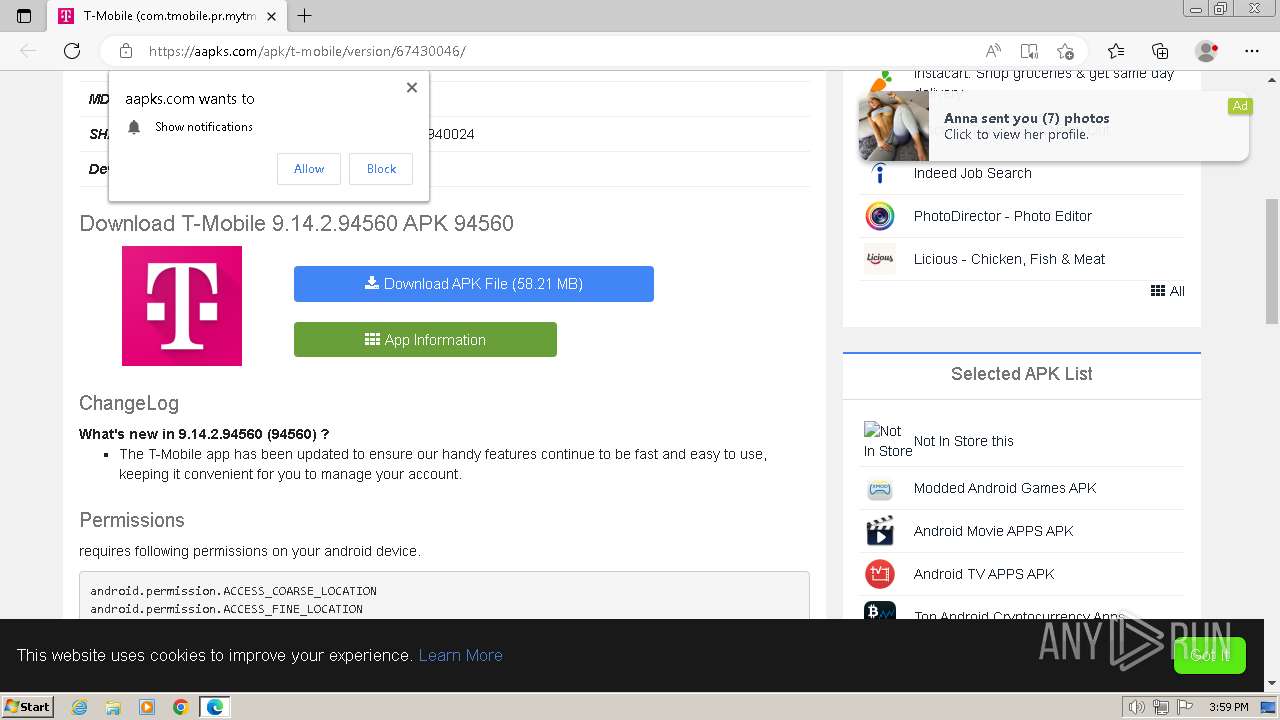Click the address bar URL
Viewport: 1280px width, 720px height.
click(307, 51)
